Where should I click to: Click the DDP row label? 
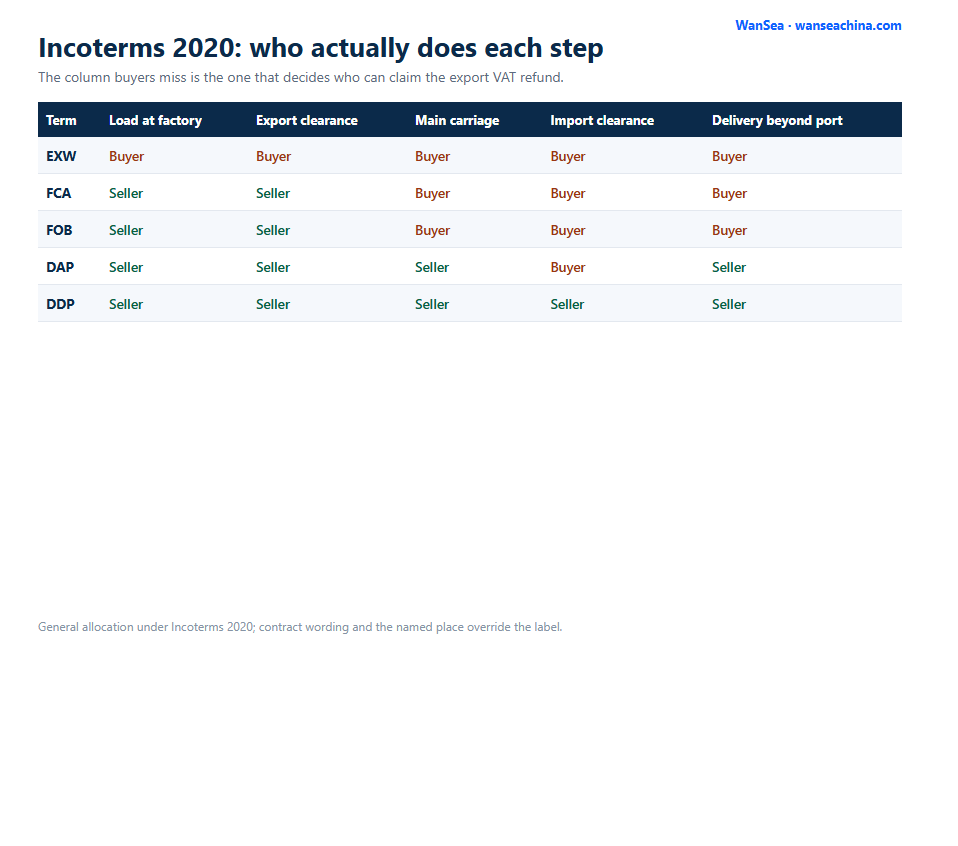pos(60,304)
